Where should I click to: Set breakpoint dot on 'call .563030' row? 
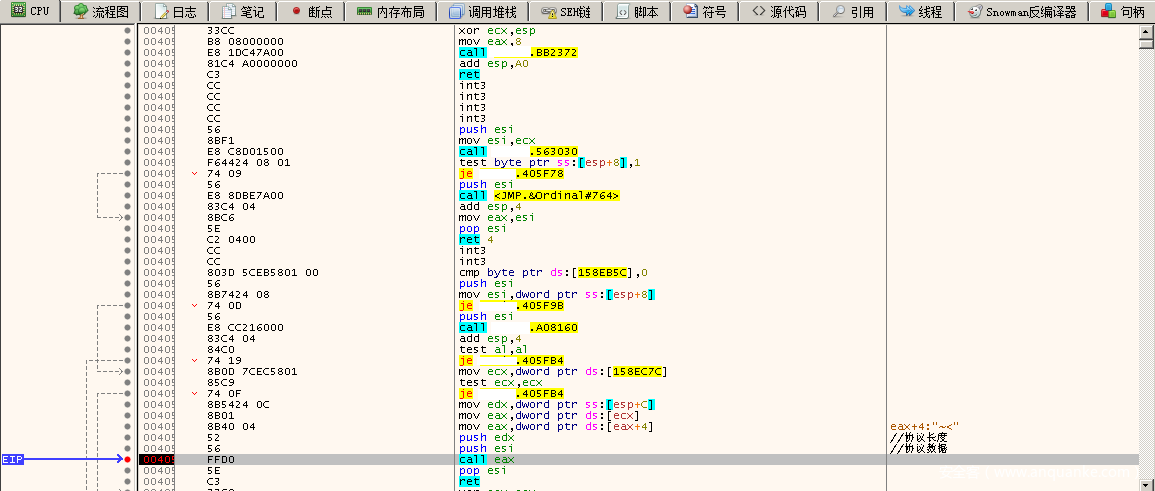click(x=127, y=151)
